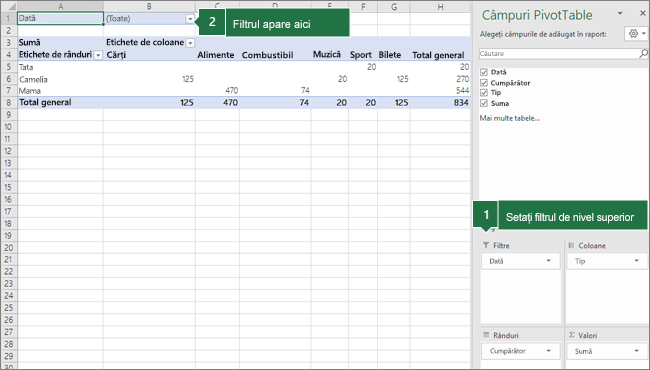Open the Etichete de coloane filter dropdown
650x370 pixels.
[x=190, y=43]
